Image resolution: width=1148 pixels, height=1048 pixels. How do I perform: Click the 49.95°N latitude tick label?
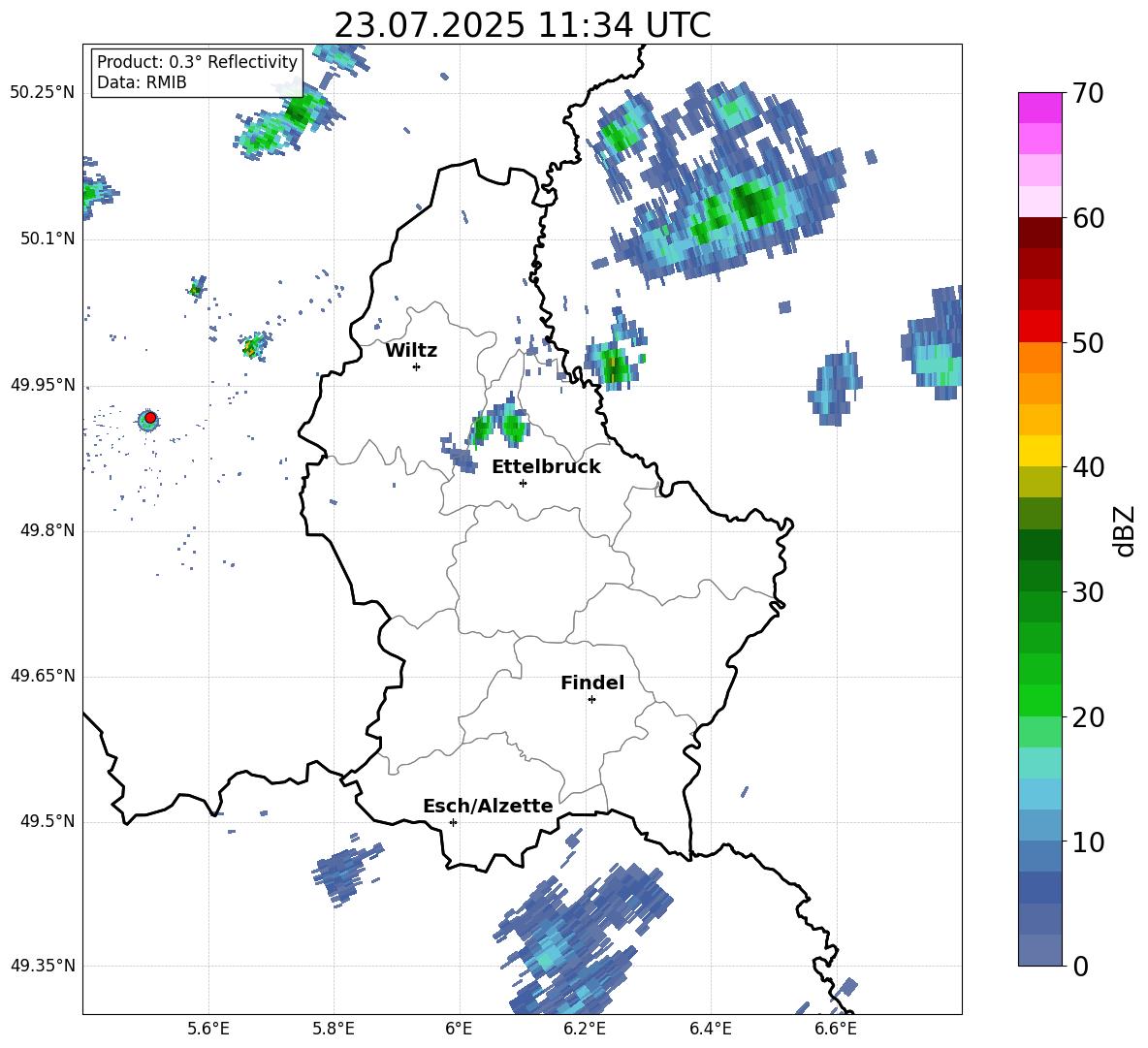click(42, 384)
